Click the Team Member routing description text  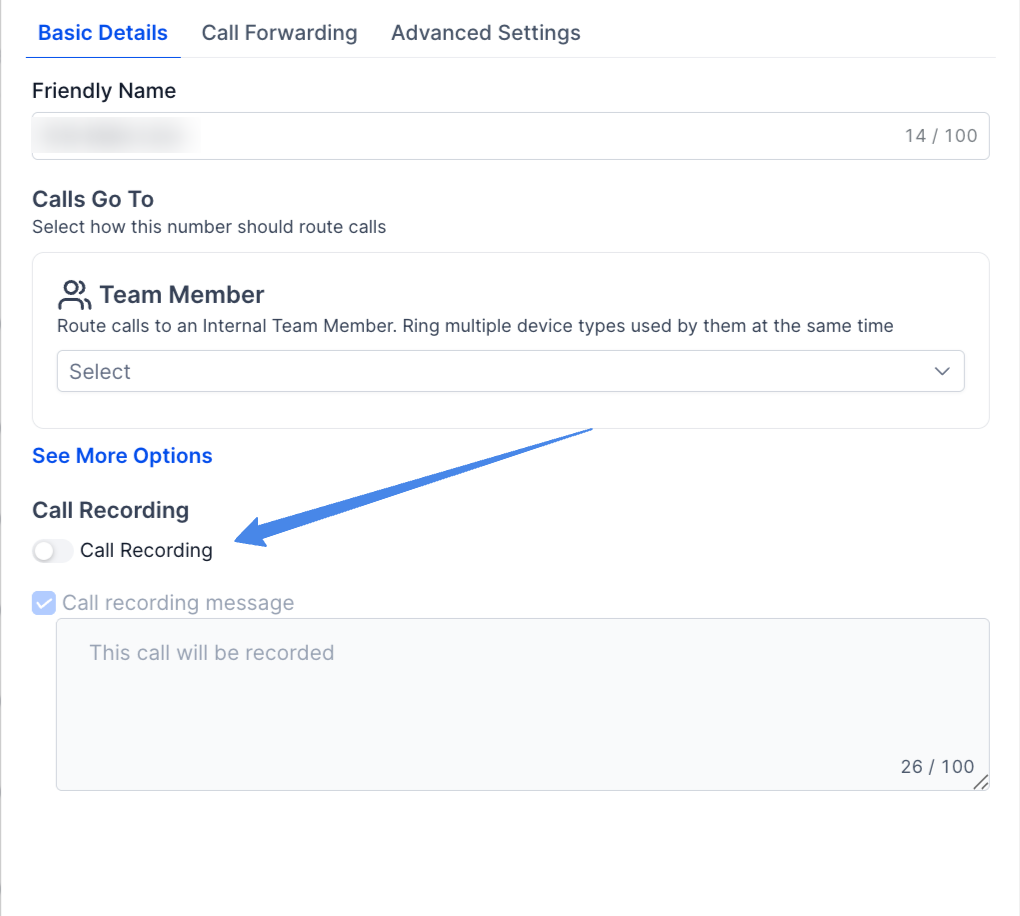tap(476, 325)
